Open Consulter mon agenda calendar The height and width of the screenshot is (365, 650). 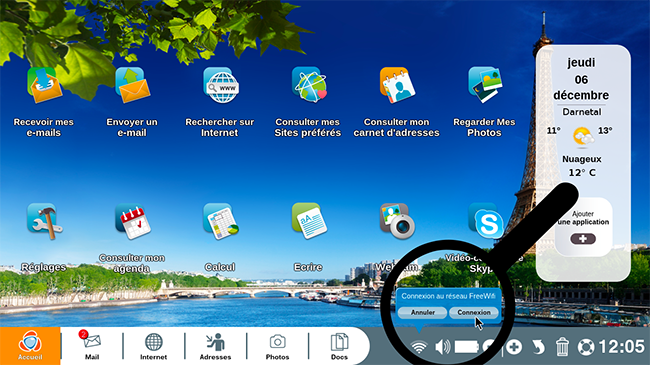click(132, 221)
